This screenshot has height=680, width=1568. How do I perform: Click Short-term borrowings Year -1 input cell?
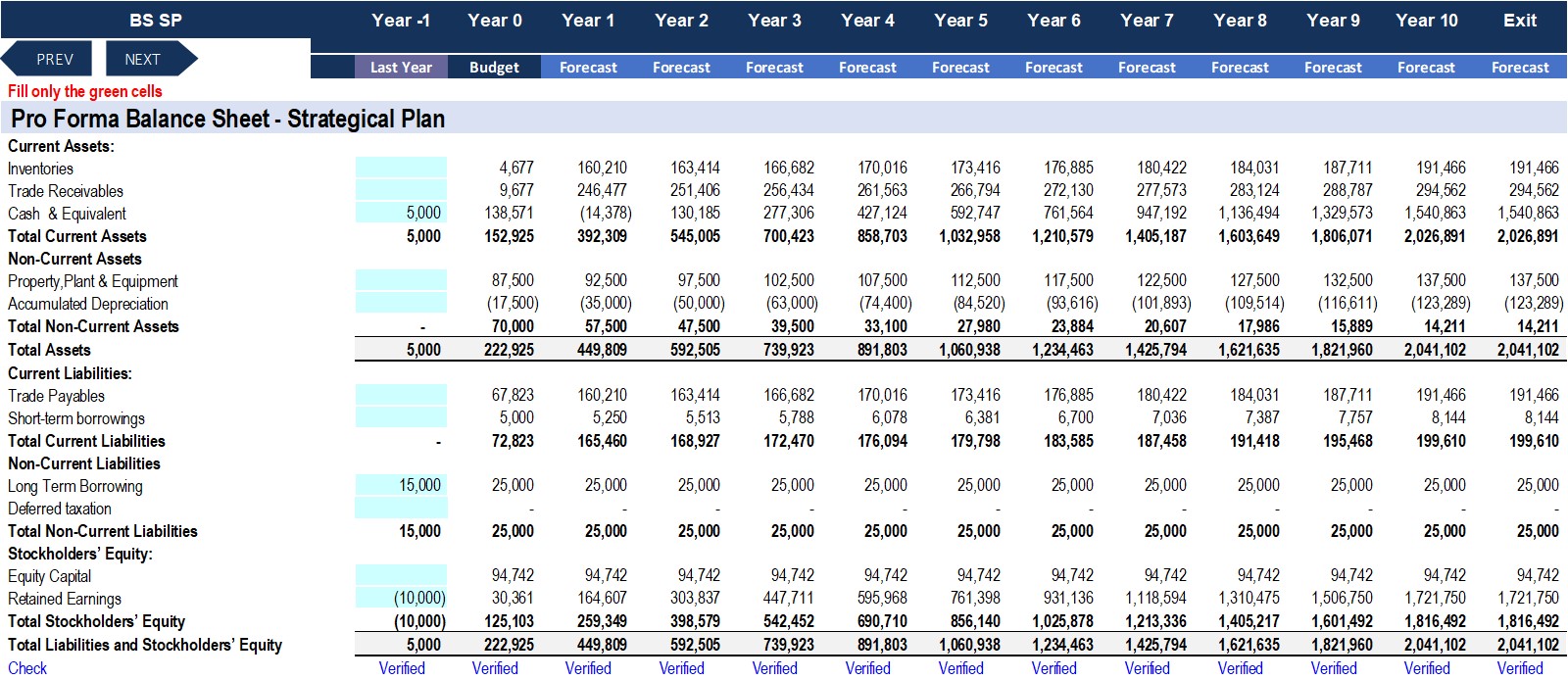(401, 417)
